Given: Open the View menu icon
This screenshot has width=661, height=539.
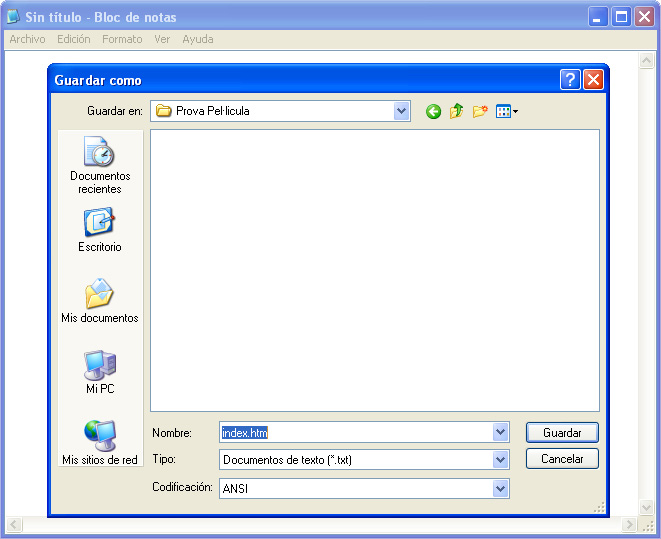Looking at the screenshot, I should pyautogui.click(x=506, y=112).
